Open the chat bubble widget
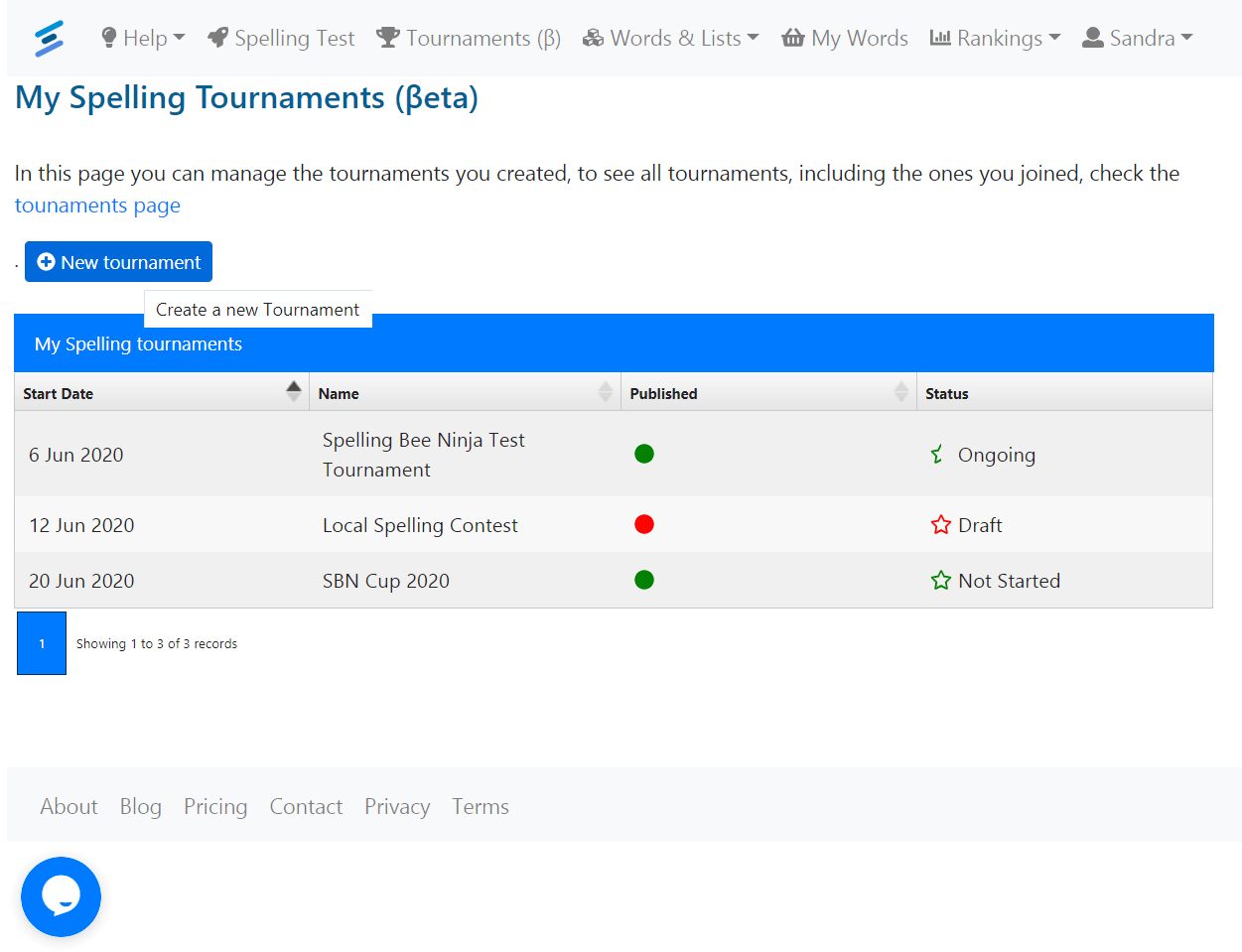Viewport: 1242px width, 952px height. (x=61, y=896)
